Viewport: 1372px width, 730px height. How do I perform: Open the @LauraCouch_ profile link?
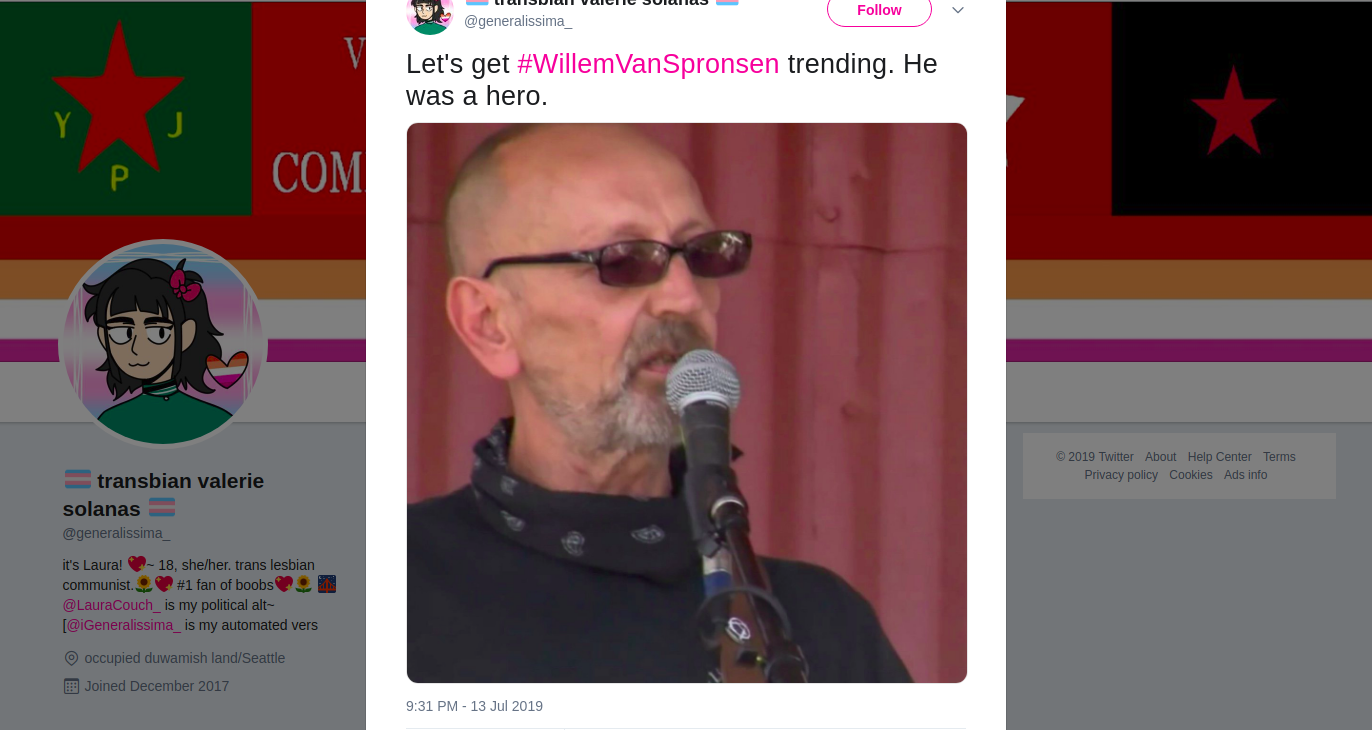pyautogui.click(x=112, y=605)
